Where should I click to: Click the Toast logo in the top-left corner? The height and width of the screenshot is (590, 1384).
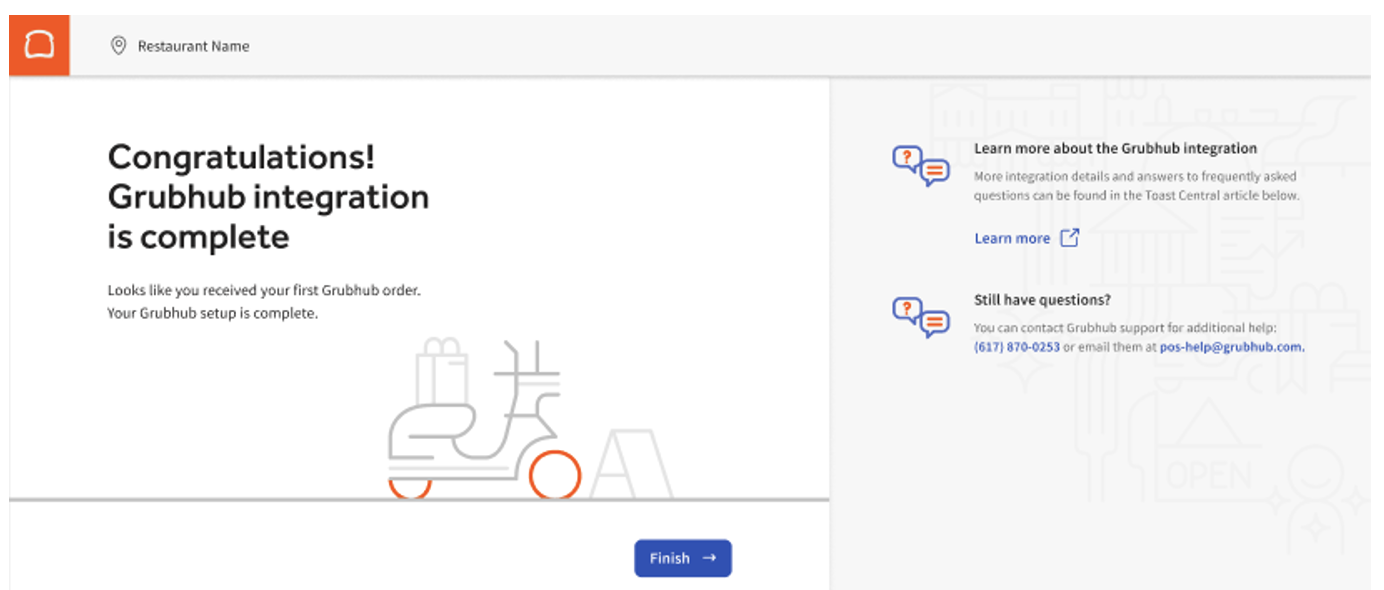40,45
